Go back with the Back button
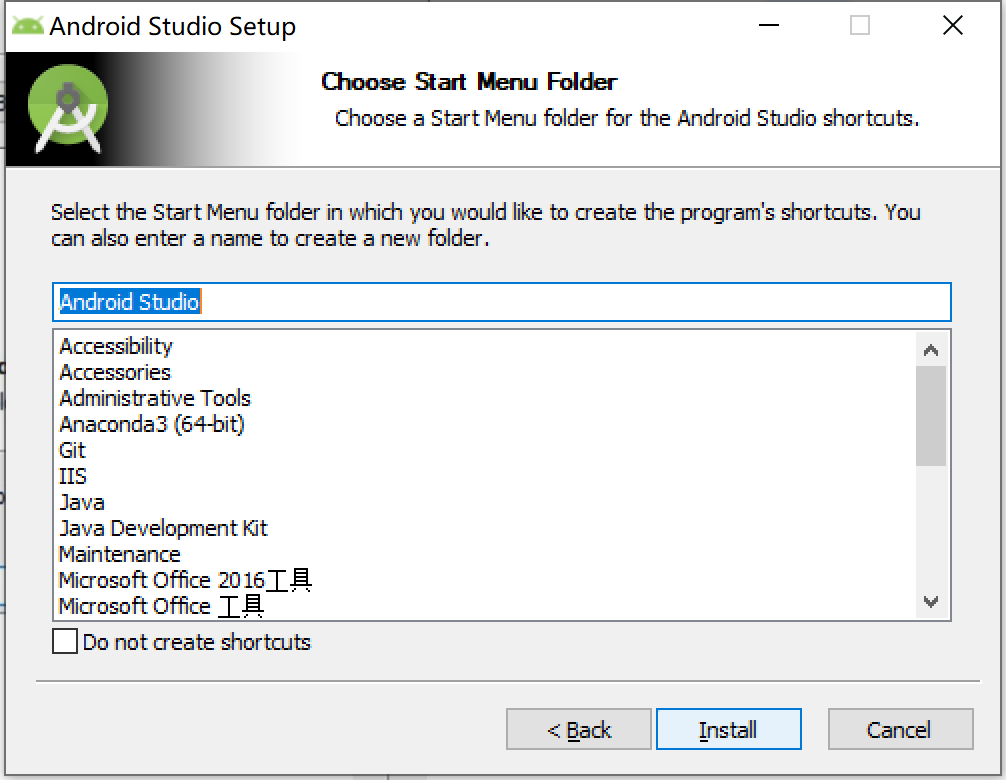 pos(579,730)
